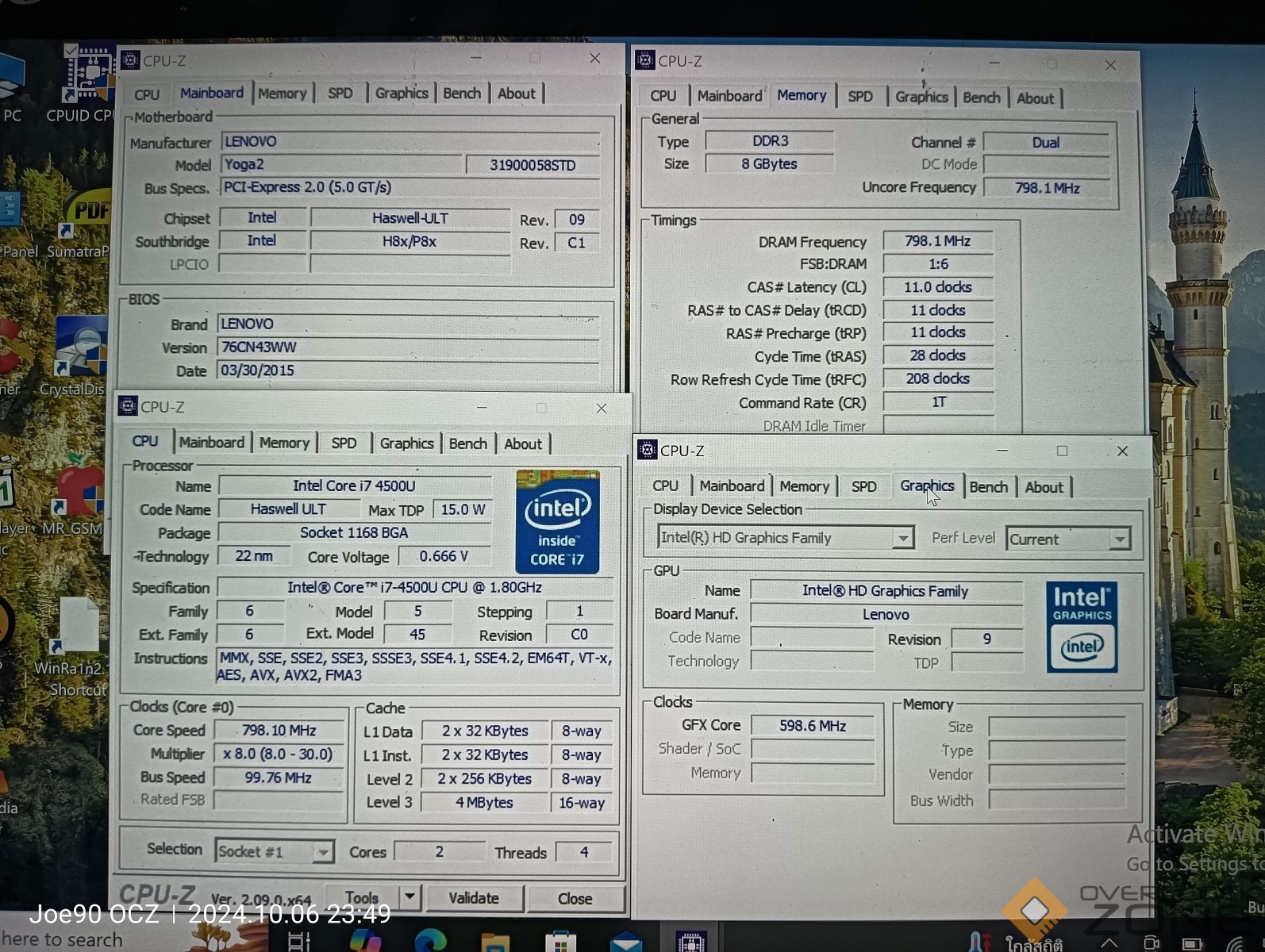Viewport: 1265px width, 952px height.
Task: Open SPD tab in the Mainboard window
Action: tap(340, 94)
